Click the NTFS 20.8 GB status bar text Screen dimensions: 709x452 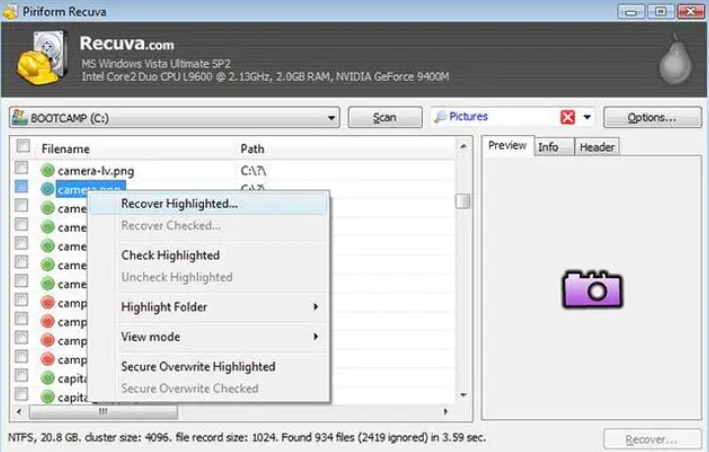pos(247,438)
